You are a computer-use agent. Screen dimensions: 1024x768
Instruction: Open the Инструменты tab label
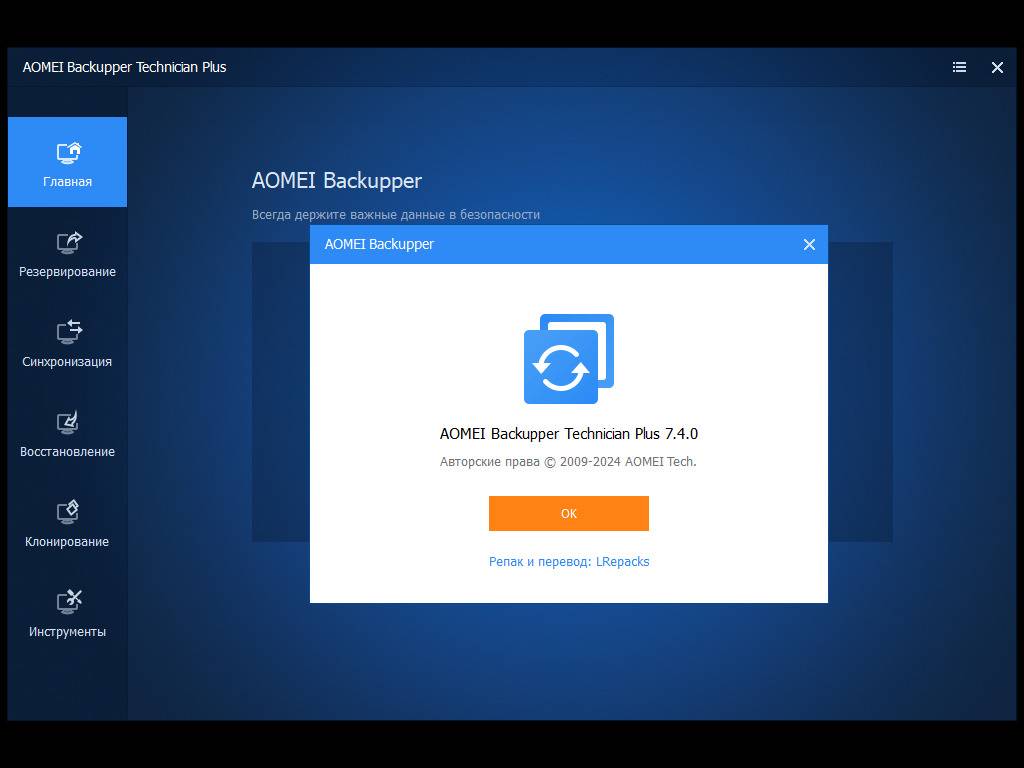point(67,632)
